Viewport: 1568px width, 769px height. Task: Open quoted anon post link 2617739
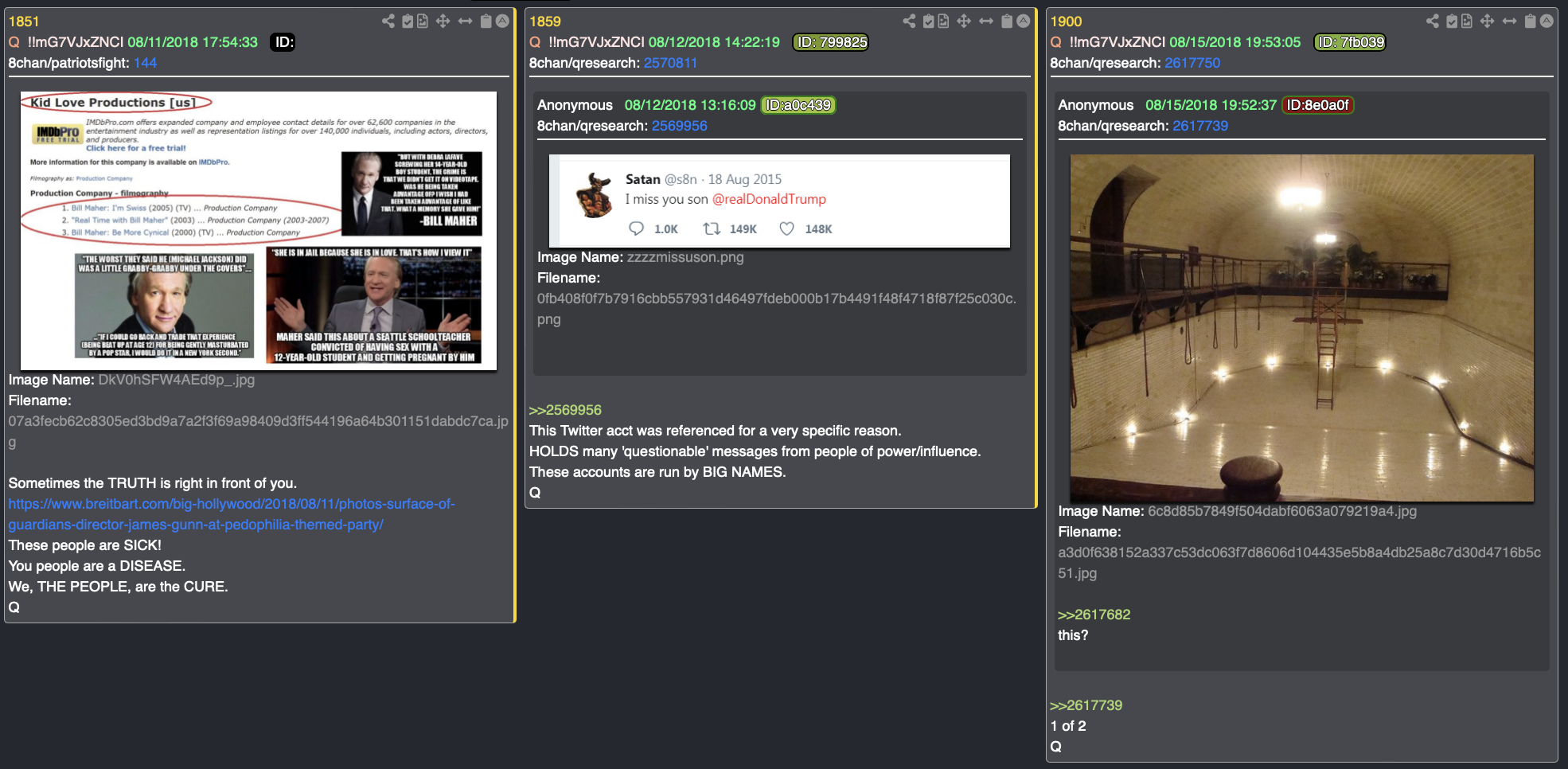(1200, 126)
